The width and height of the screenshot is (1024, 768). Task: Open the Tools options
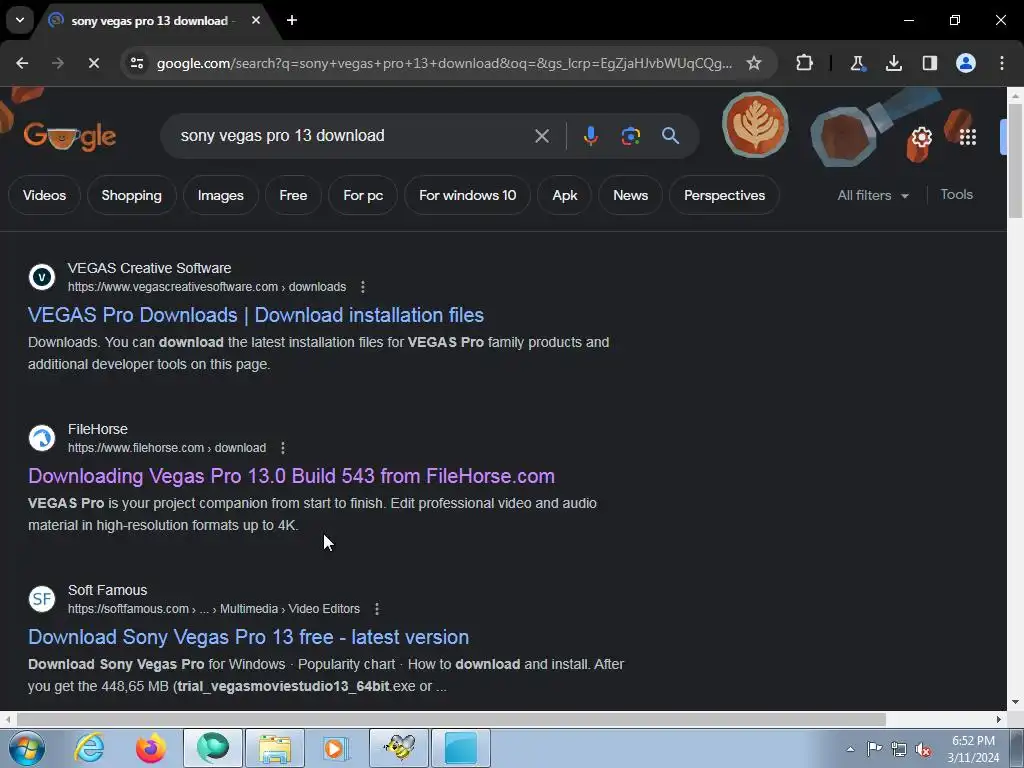click(x=956, y=195)
